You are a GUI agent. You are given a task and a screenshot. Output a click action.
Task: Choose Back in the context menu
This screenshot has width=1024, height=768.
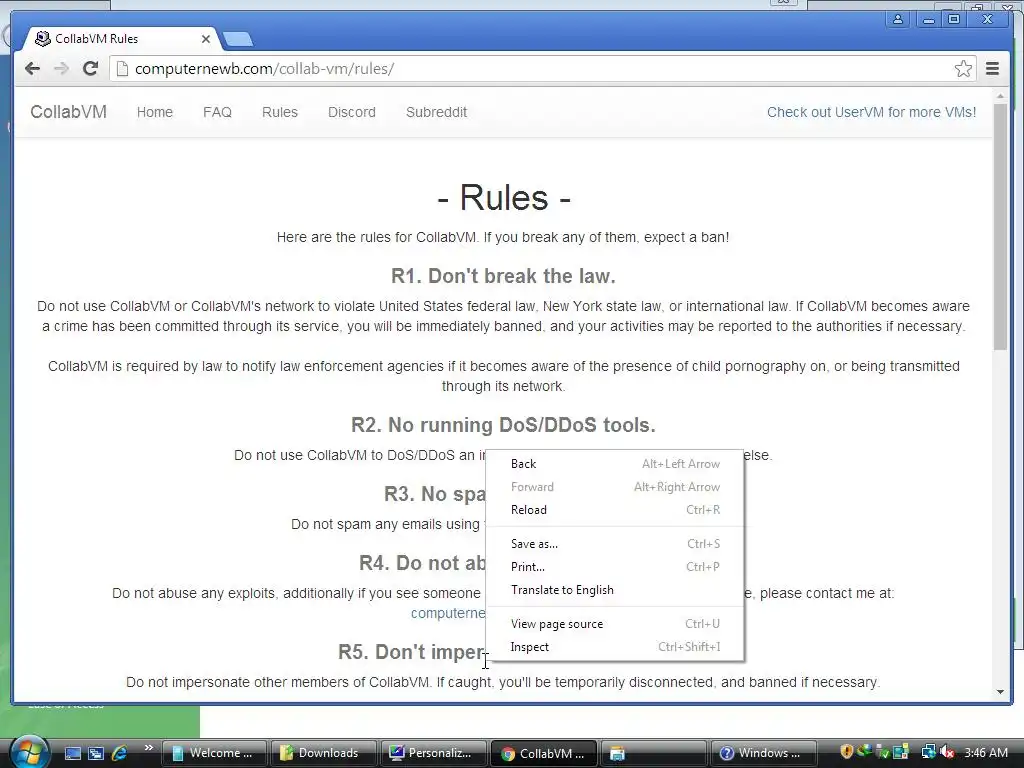pyautogui.click(x=614, y=464)
